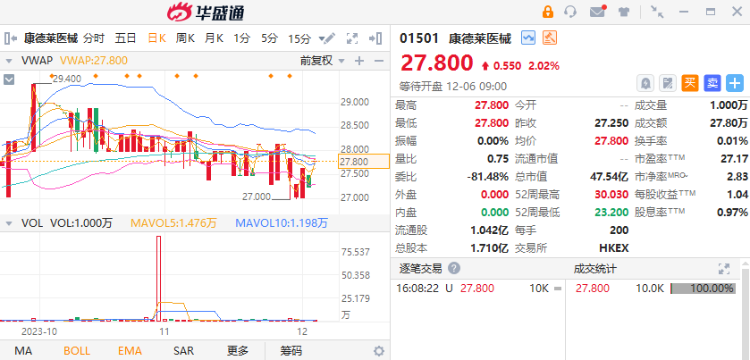The height and width of the screenshot is (360, 750).
Task: Open the 前复权 adjustment dropdown
Action: coord(322,61)
